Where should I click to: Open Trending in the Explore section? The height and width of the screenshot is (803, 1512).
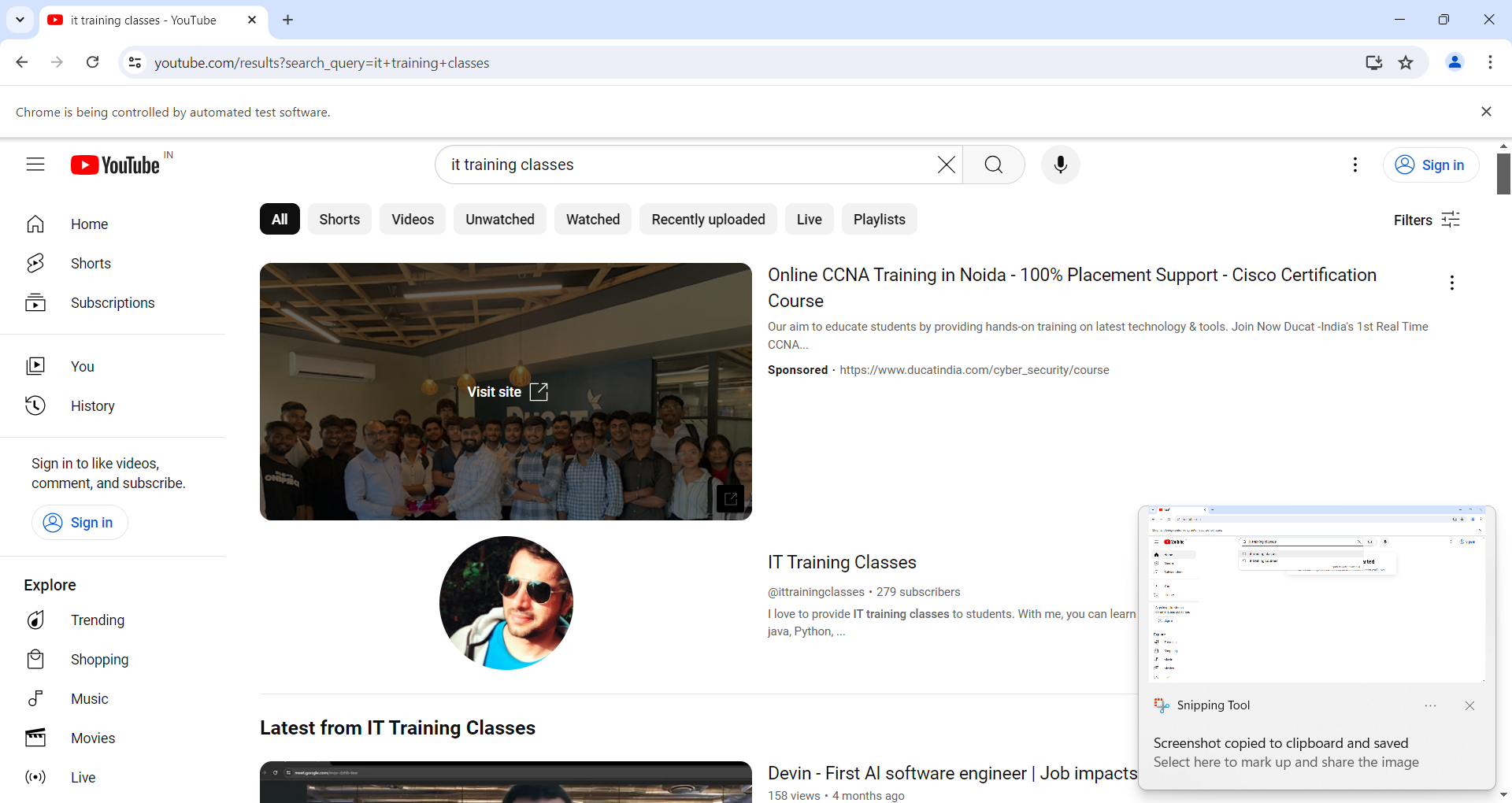tap(97, 620)
